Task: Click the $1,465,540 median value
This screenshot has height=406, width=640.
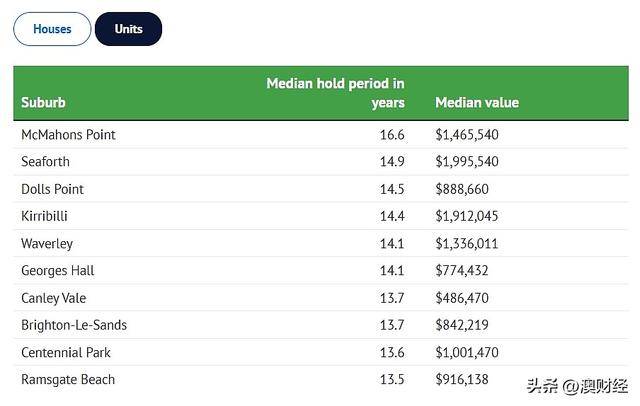Action: 467,135
